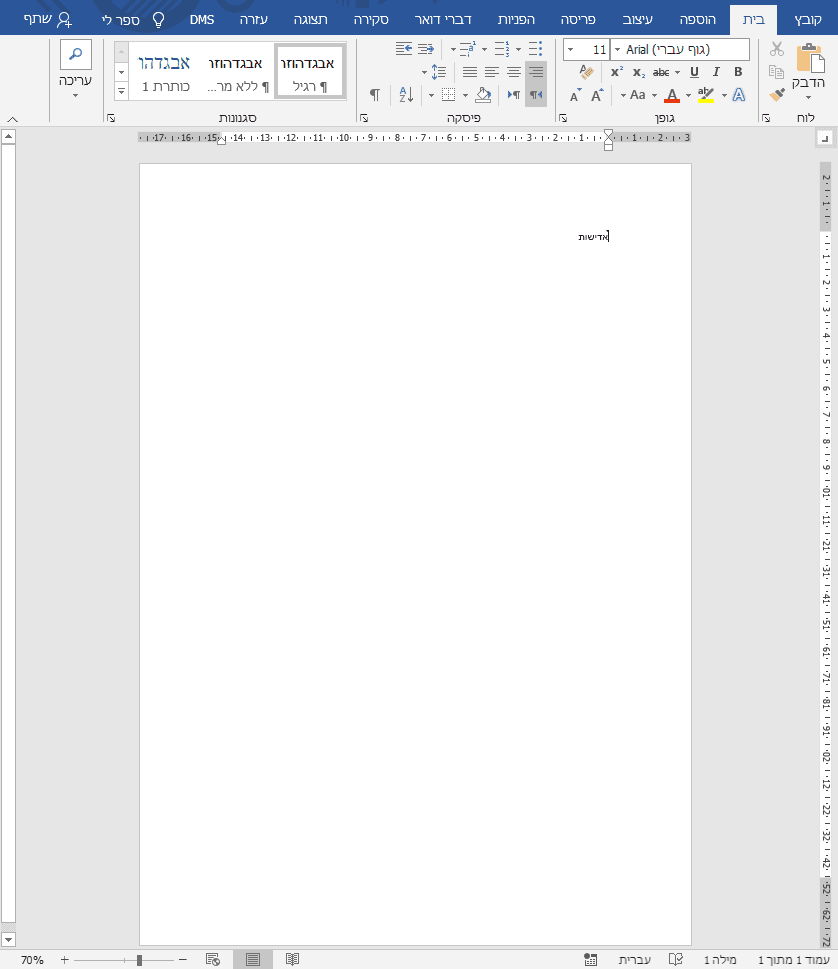The height and width of the screenshot is (969, 838).
Task: Click the decrease indent icon
Action: 426,49
